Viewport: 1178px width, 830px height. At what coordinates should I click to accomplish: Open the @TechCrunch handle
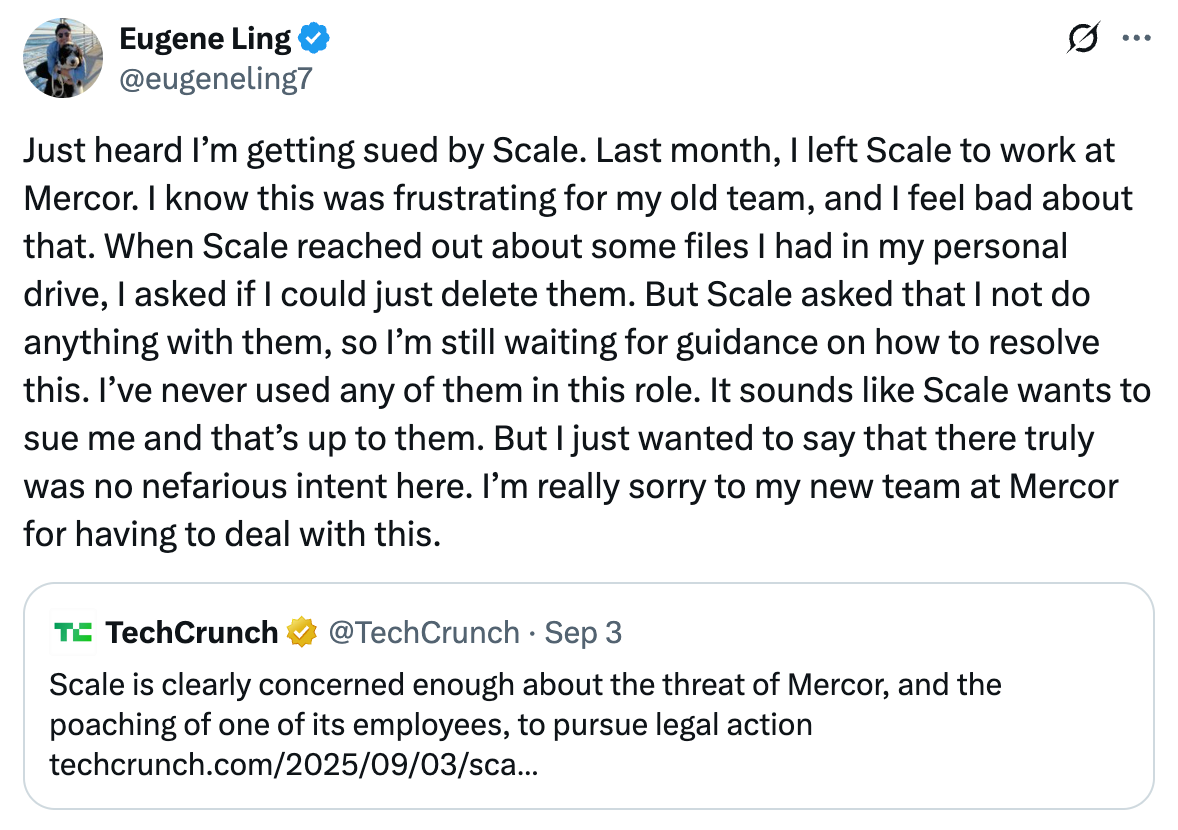click(x=424, y=632)
